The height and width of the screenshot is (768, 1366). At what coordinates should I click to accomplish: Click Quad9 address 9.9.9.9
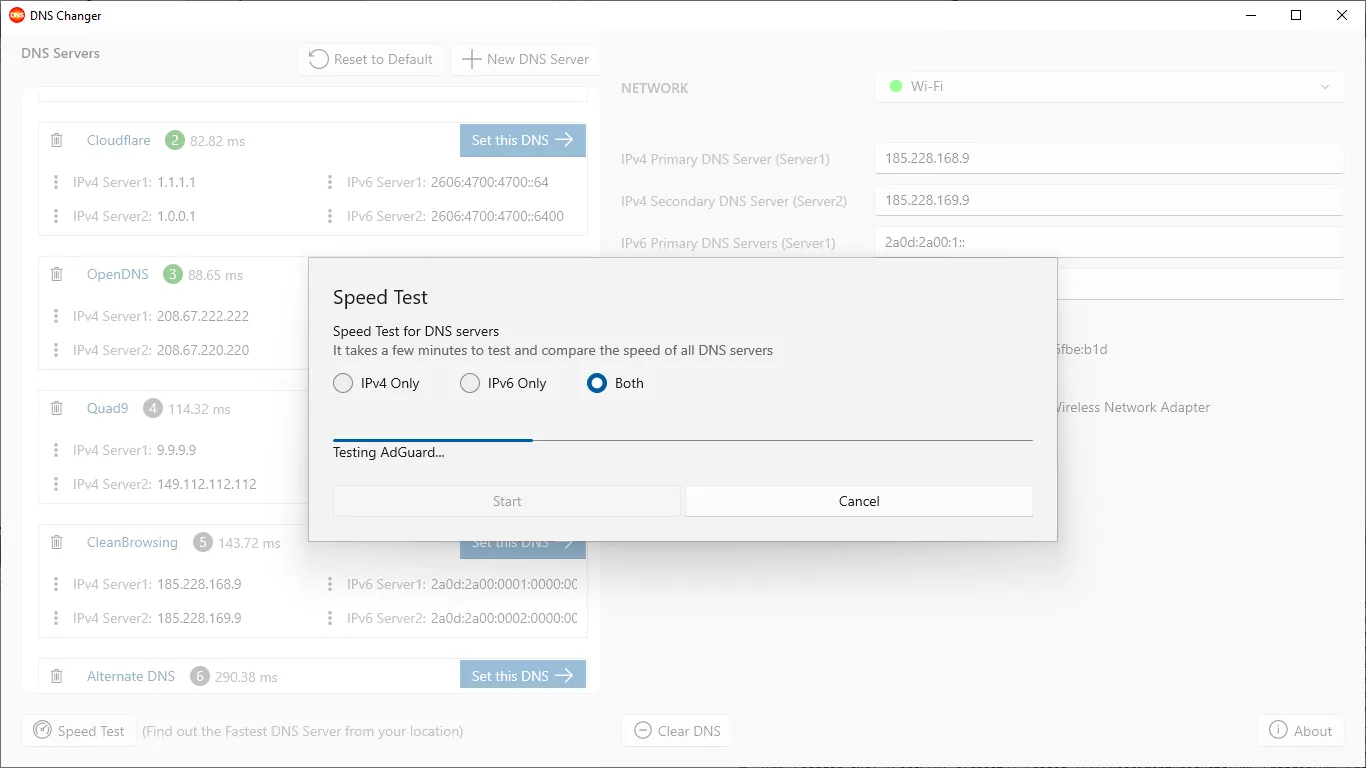[176, 450]
